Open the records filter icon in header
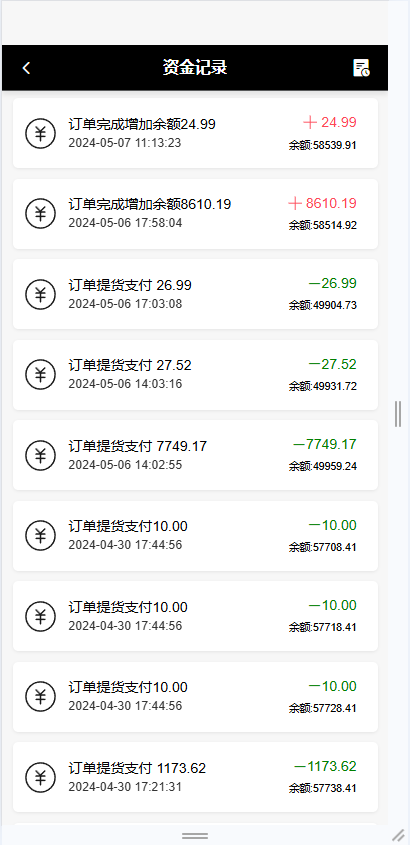This screenshot has height=845, width=410. [362, 68]
